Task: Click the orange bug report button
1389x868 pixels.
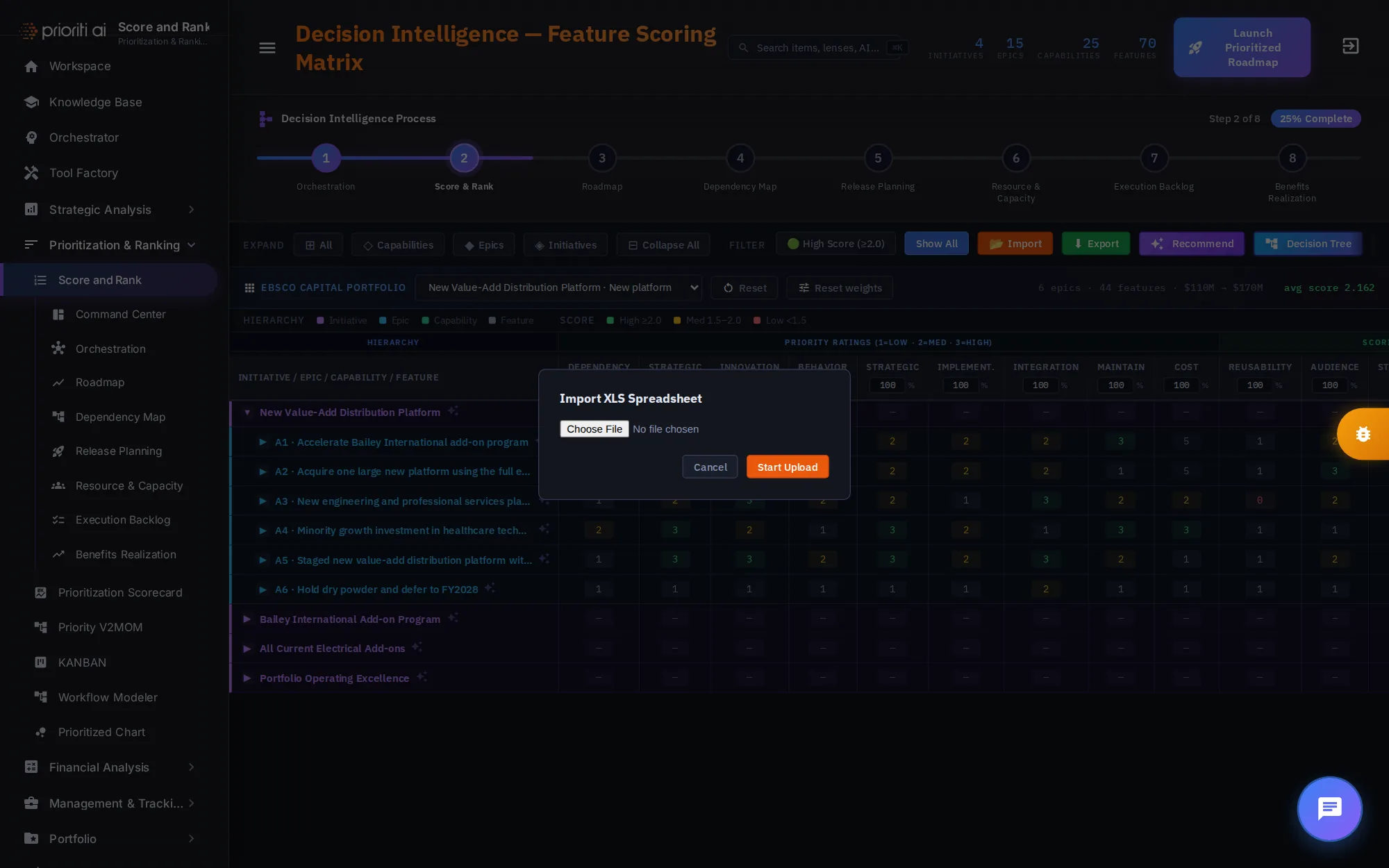Action: point(1363,434)
